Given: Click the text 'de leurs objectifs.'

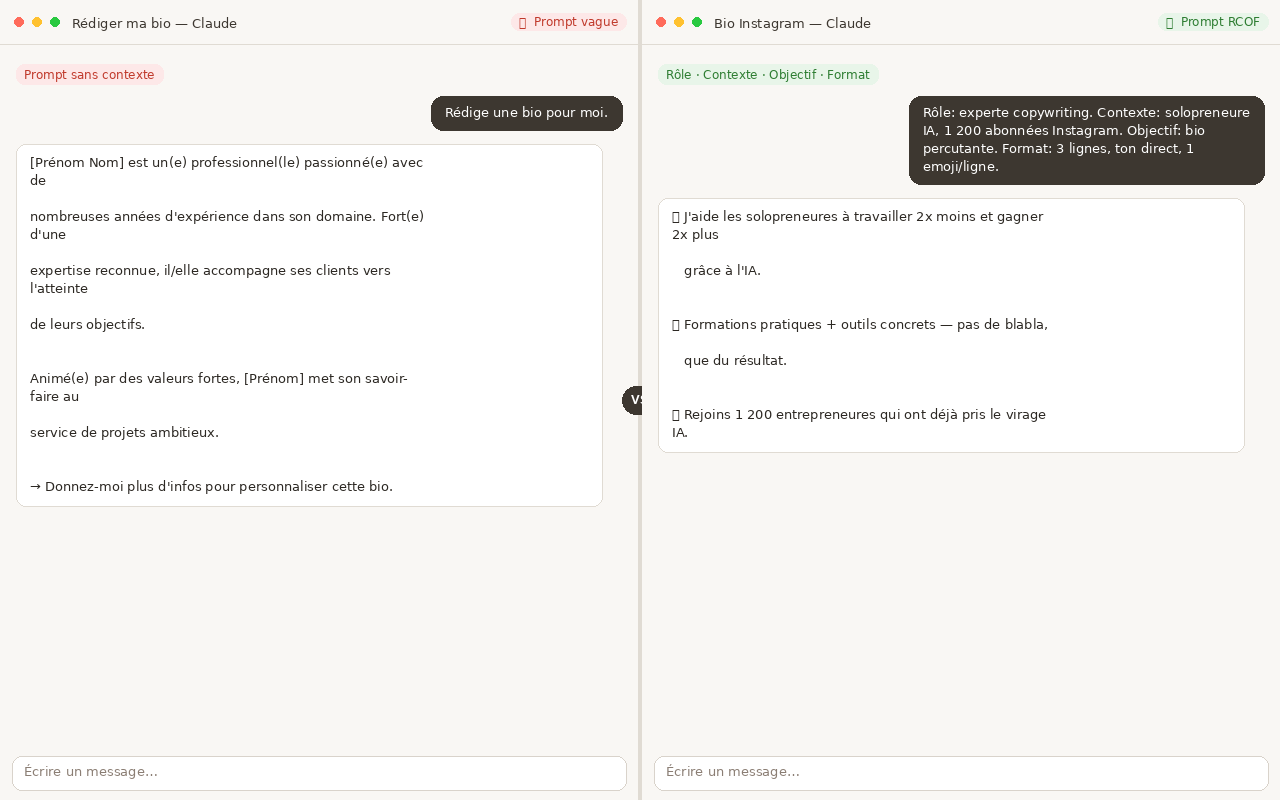Looking at the screenshot, I should click(87, 325).
